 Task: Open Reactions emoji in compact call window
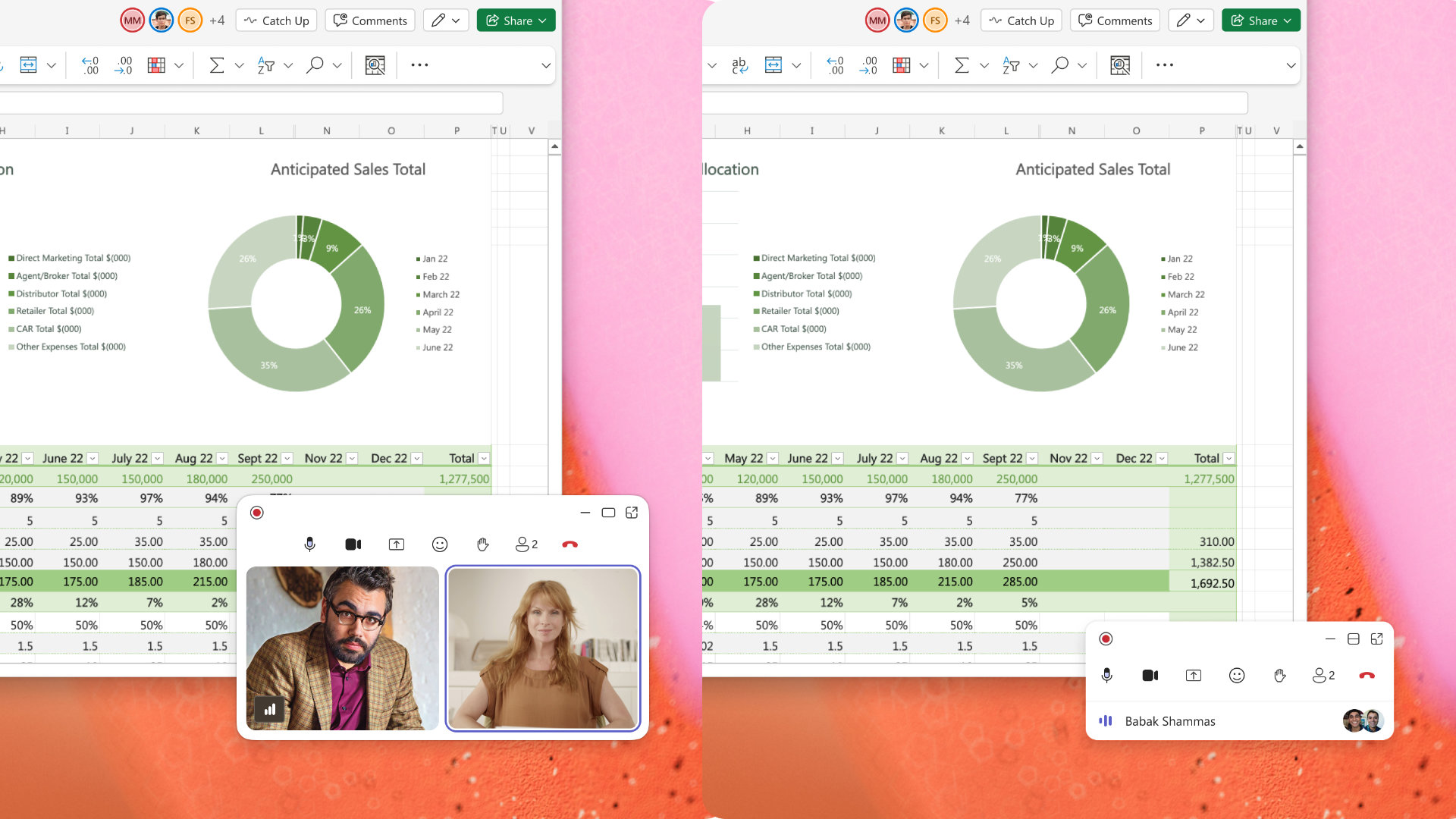tap(1237, 676)
